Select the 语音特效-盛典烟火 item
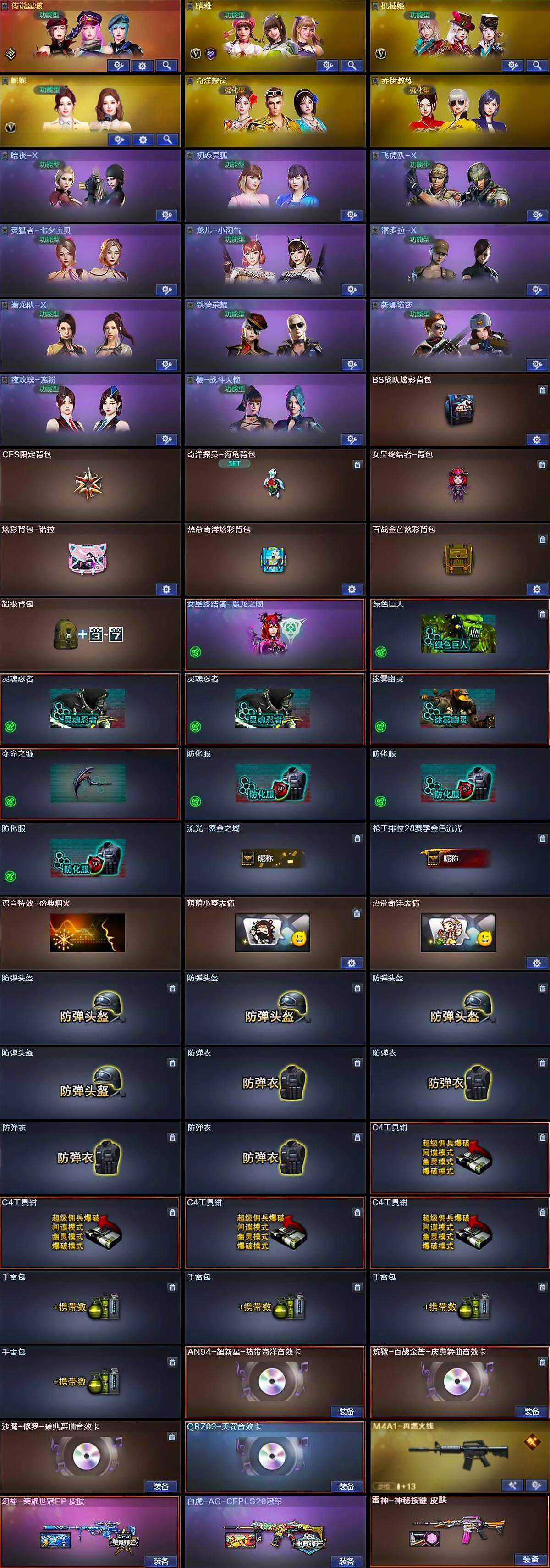 coord(90,933)
